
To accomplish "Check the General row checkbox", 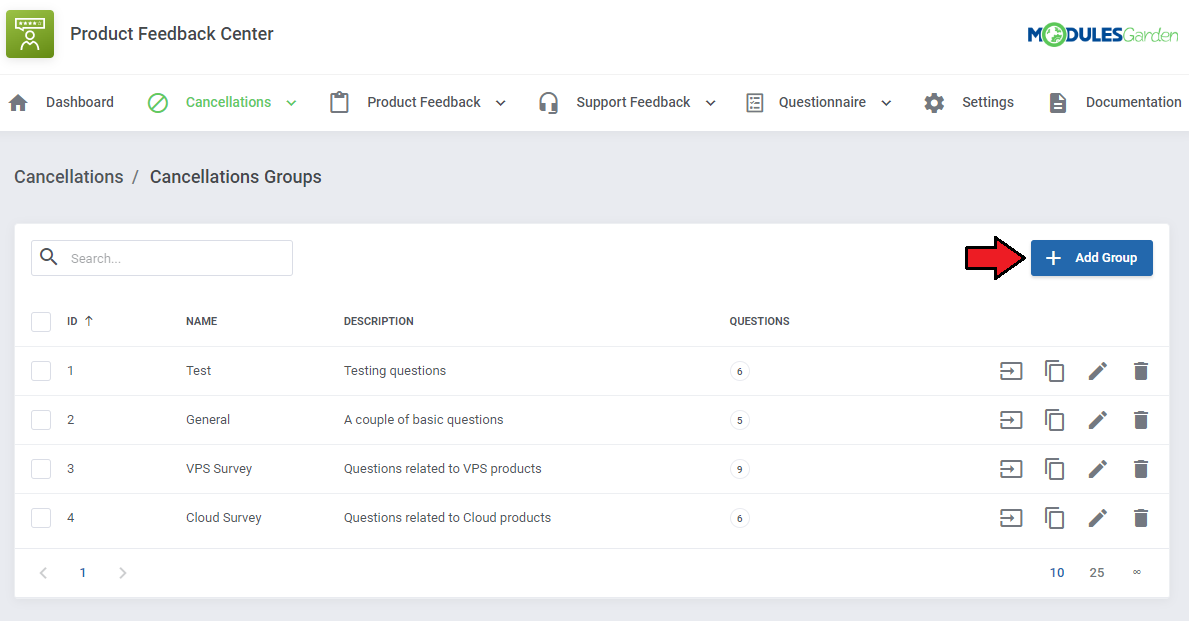I will 41,420.
